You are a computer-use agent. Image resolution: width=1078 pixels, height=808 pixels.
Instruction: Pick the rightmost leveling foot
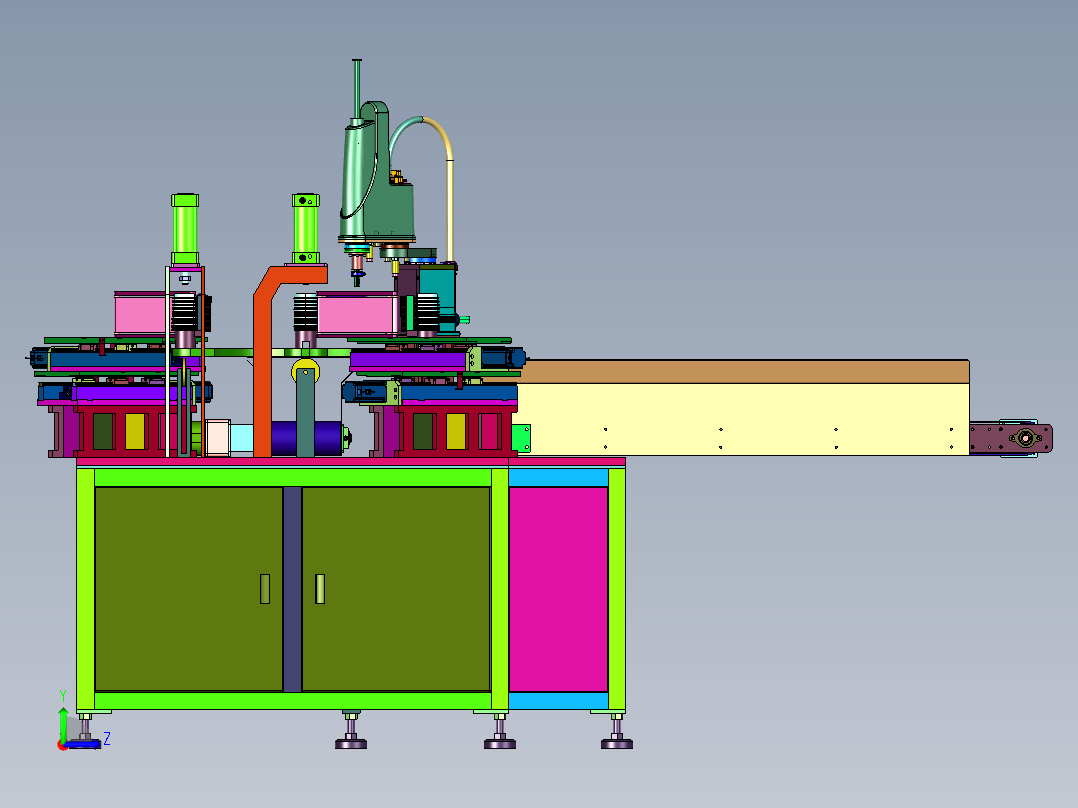coord(617,731)
